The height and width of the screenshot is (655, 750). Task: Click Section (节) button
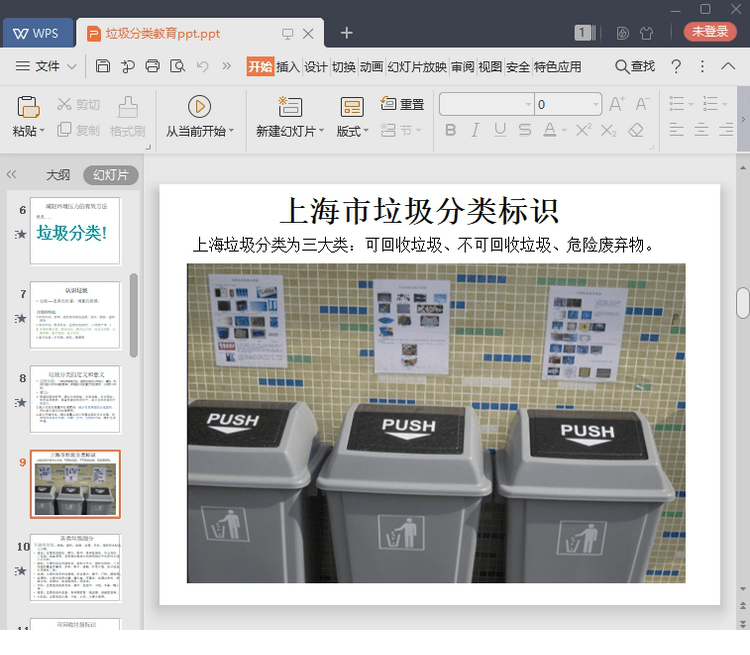401,130
